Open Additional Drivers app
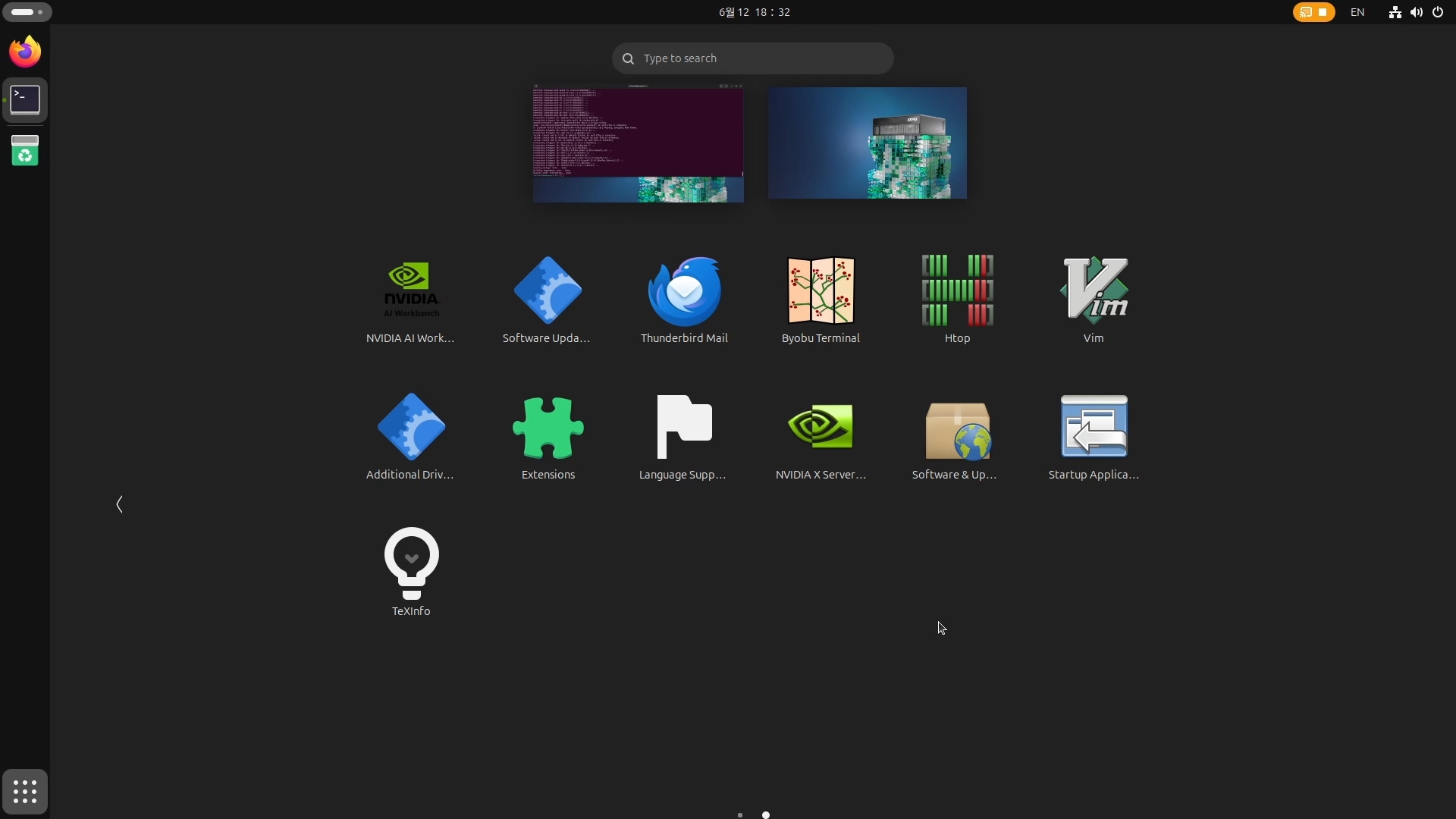The image size is (1456, 819). click(410, 437)
